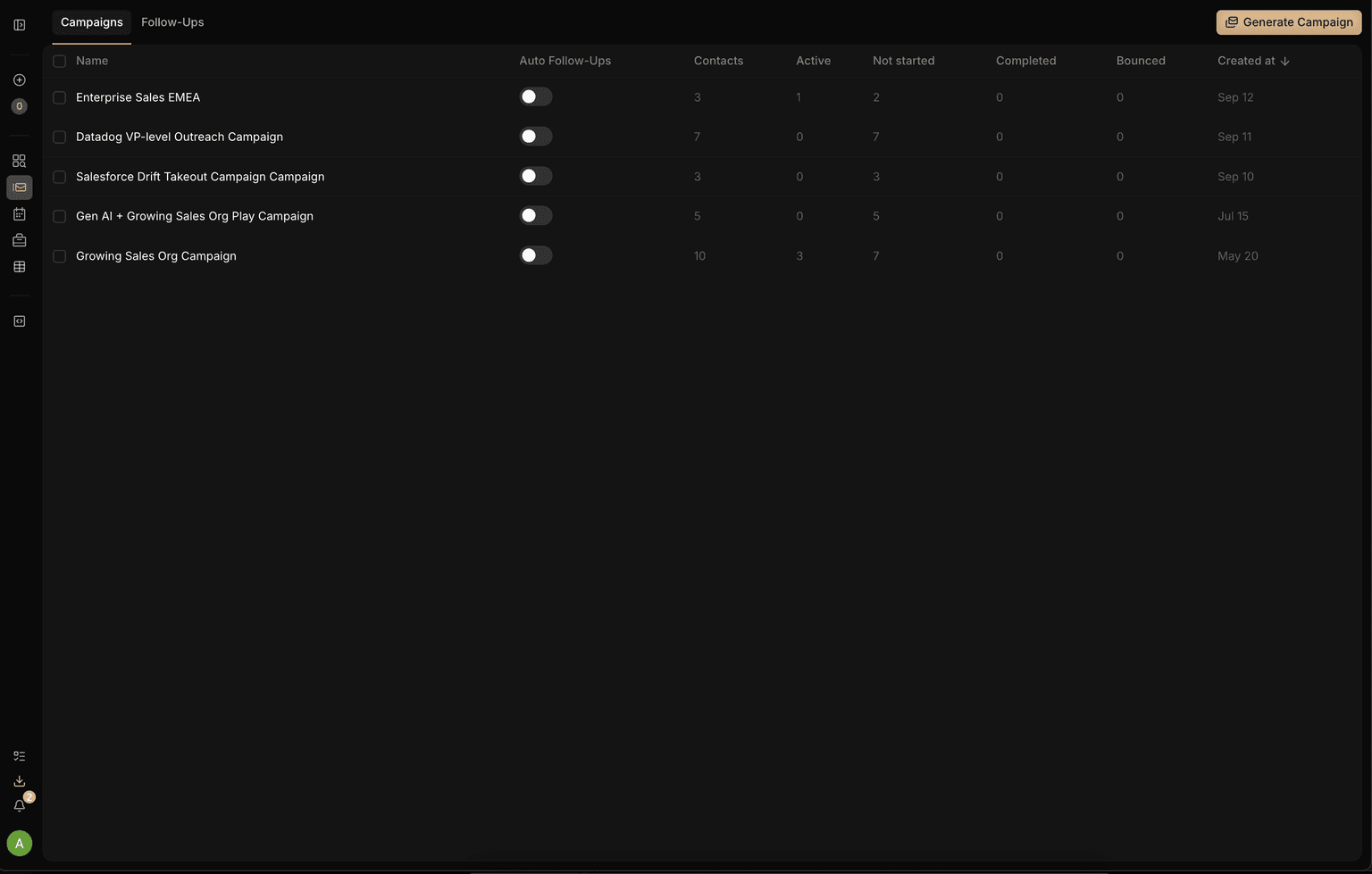This screenshot has width=1372, height=874.
Task: Open the search grid icon in sidebar
Action: 19,161
